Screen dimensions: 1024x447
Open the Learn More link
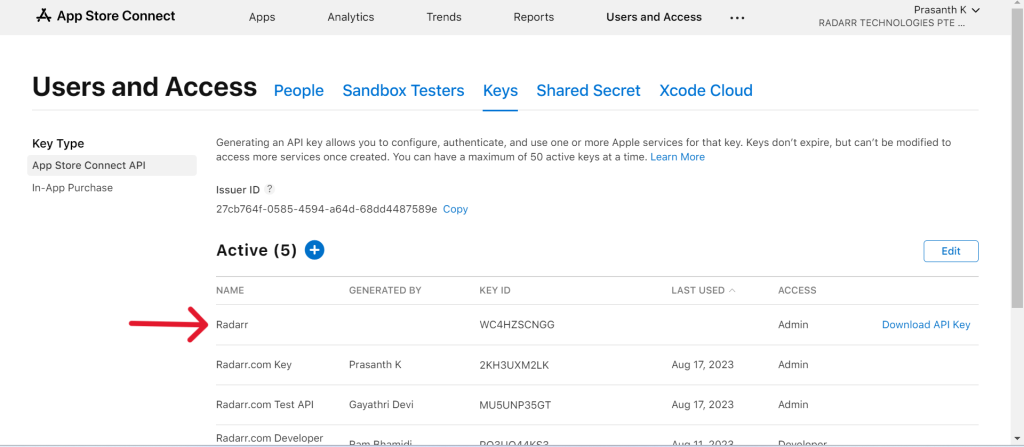tap(677, 157)
